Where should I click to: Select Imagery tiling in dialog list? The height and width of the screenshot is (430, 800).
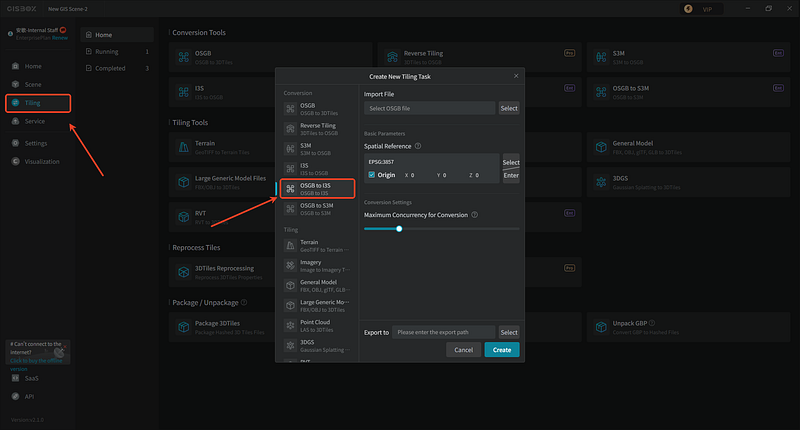pos(317,266)
